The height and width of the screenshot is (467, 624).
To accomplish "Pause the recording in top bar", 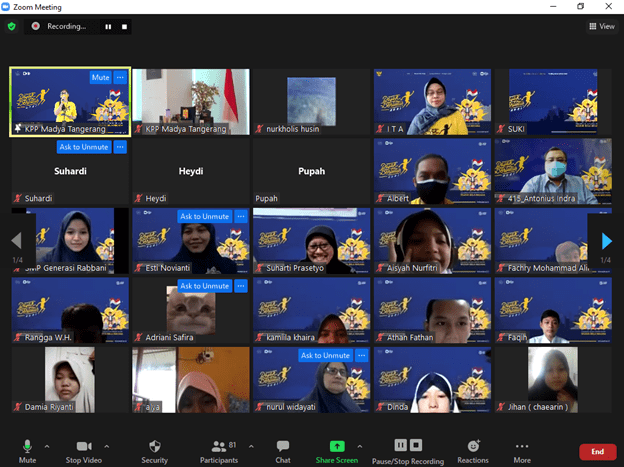I will click(109, 27).
